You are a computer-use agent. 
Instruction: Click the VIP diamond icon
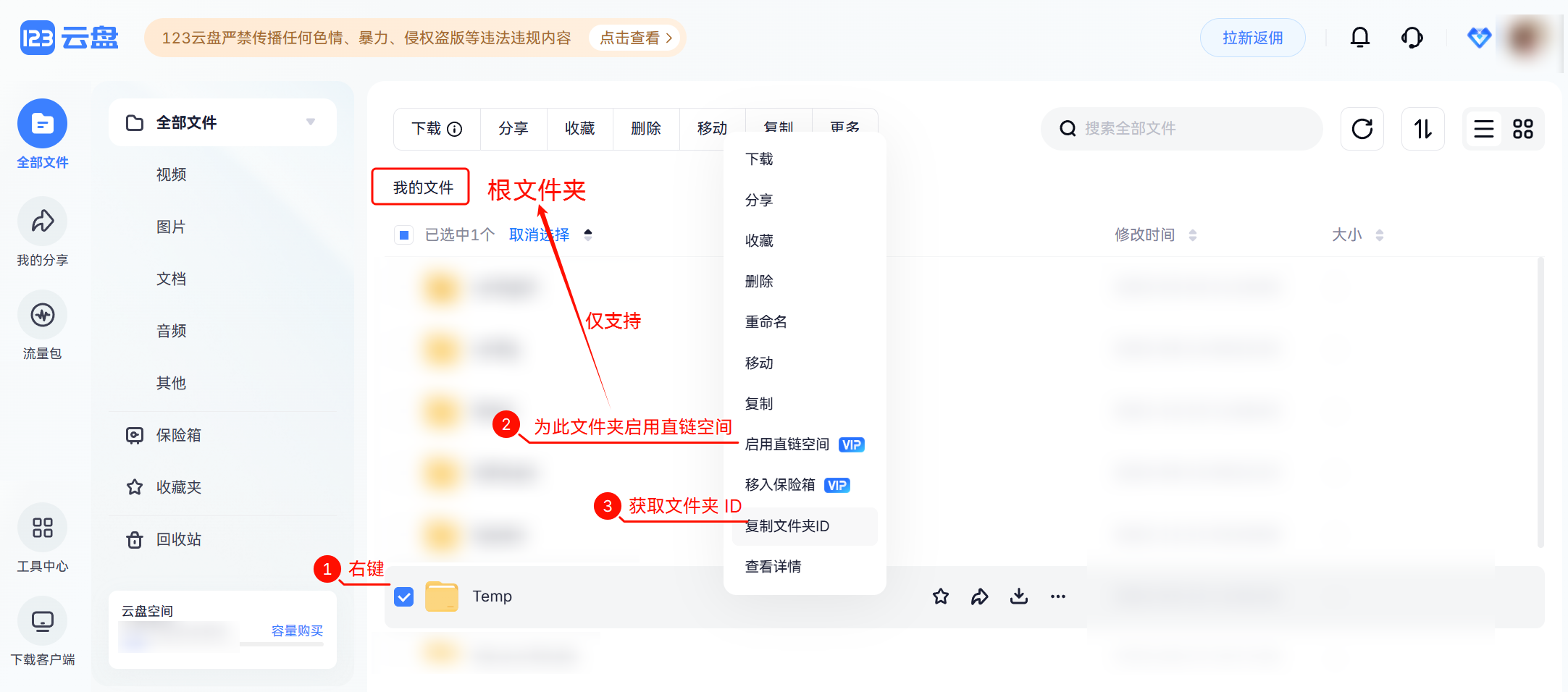click(1478, 38)
